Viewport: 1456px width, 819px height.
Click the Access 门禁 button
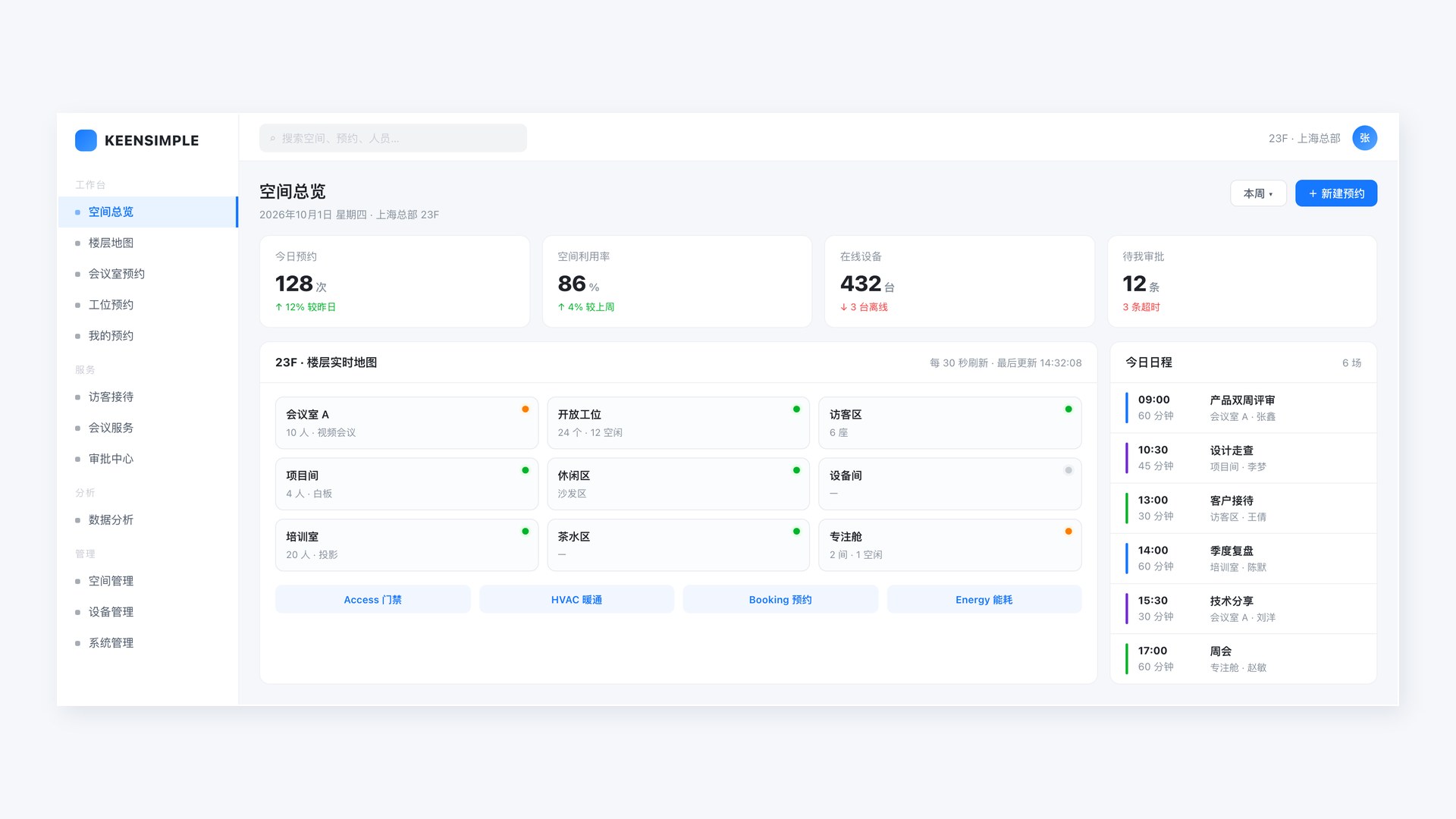tap(372, 599)
